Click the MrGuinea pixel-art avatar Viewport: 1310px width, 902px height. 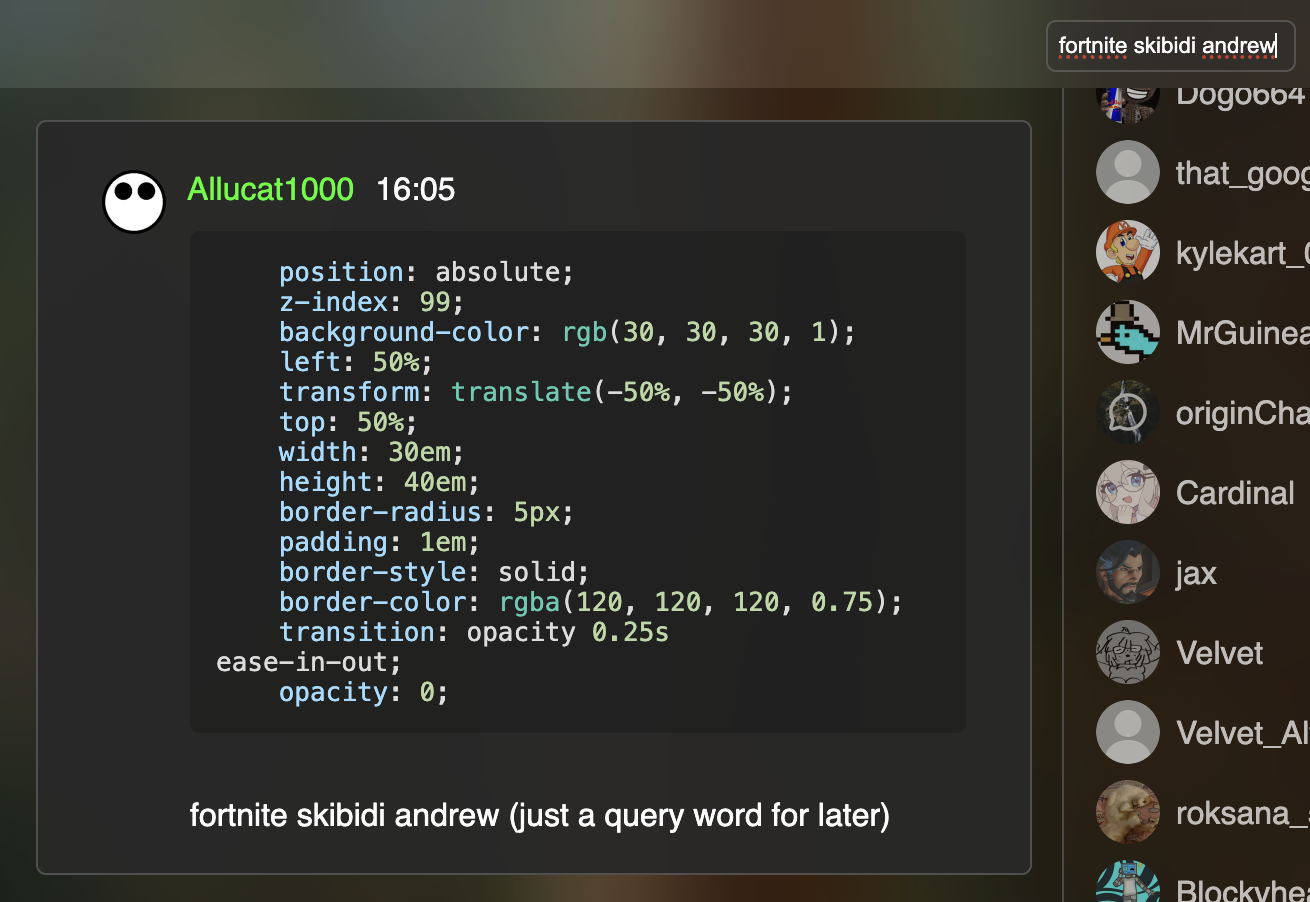(1128, 332)
